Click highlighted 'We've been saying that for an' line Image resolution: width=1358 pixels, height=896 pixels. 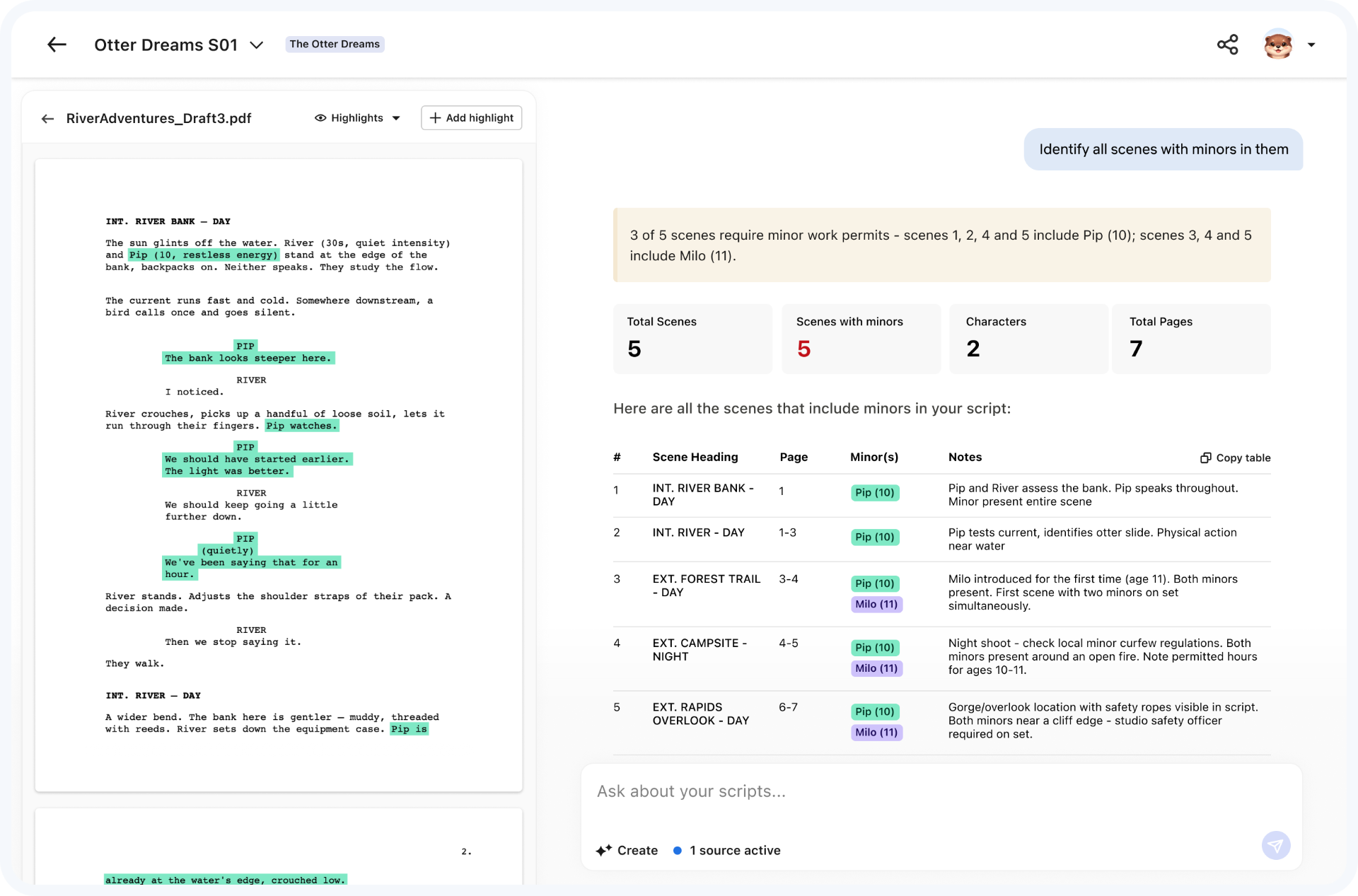coord(252,562)
